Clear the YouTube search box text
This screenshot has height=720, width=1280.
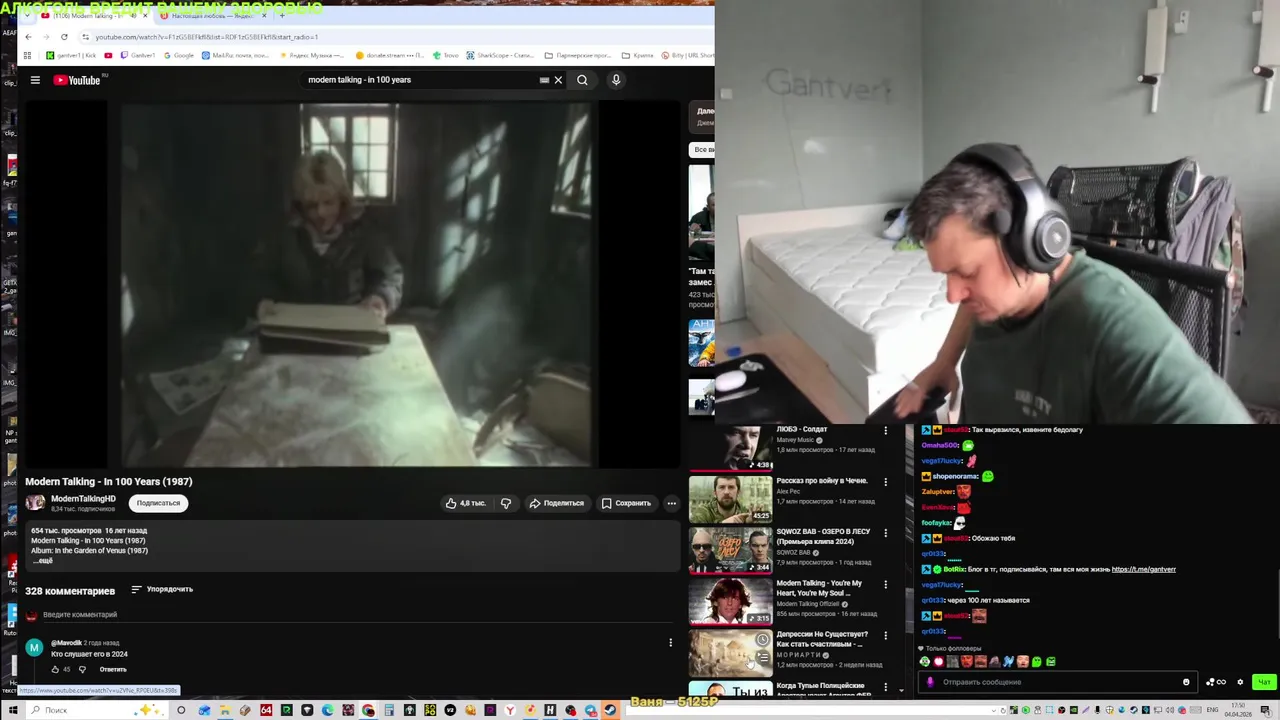pyautogui.click(x=558, y=80)
